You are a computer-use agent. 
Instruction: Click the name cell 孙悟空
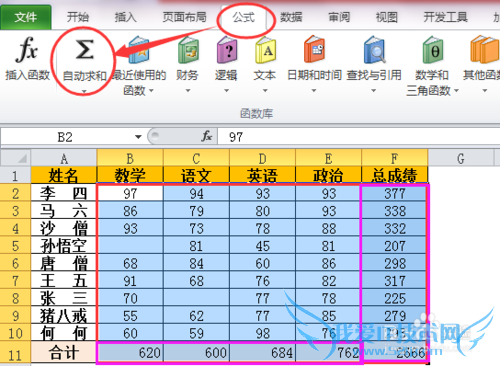(x=64, y=246)
